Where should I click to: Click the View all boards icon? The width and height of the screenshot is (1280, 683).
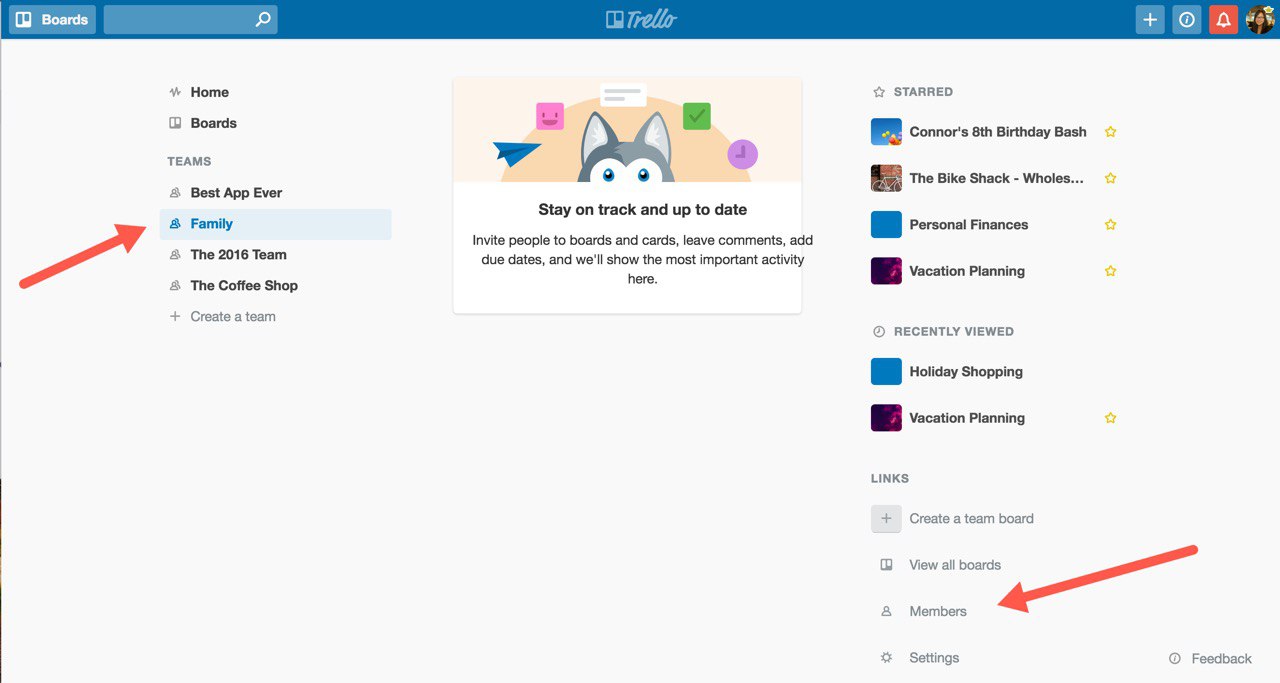coord(886,565)
